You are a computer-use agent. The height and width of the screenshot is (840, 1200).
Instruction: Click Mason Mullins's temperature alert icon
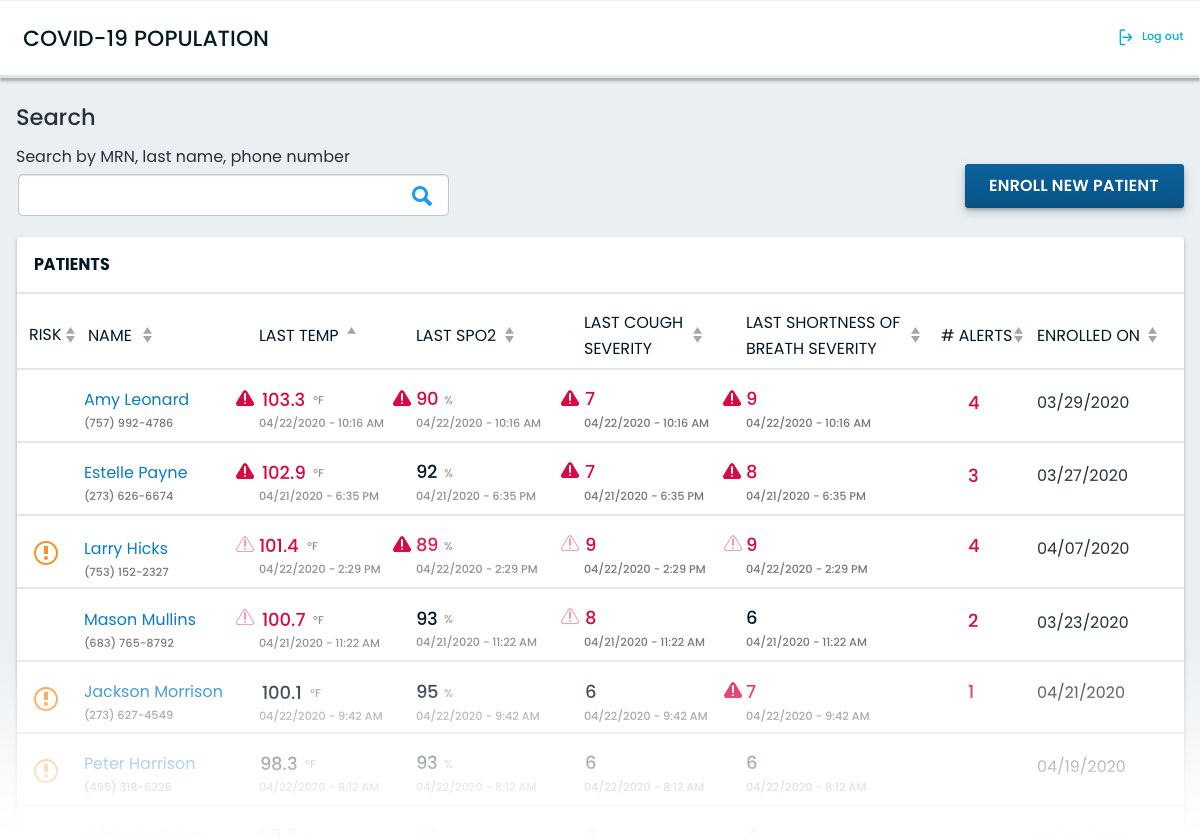pos(245,618)
